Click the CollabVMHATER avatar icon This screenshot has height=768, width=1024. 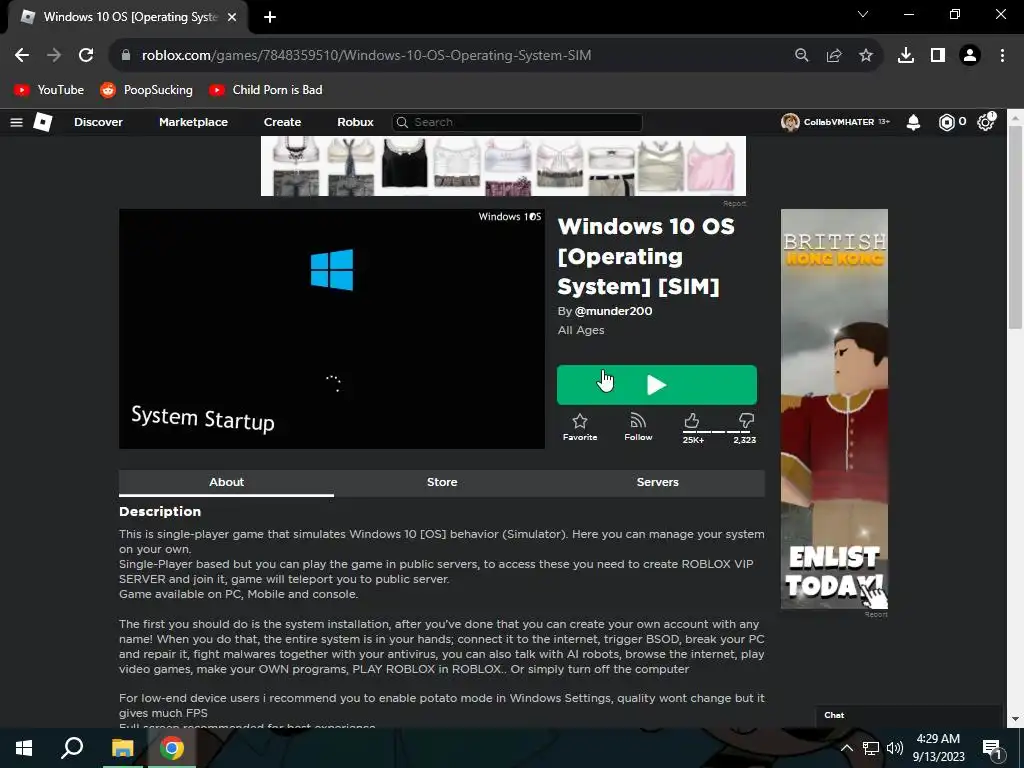[790, 122]
